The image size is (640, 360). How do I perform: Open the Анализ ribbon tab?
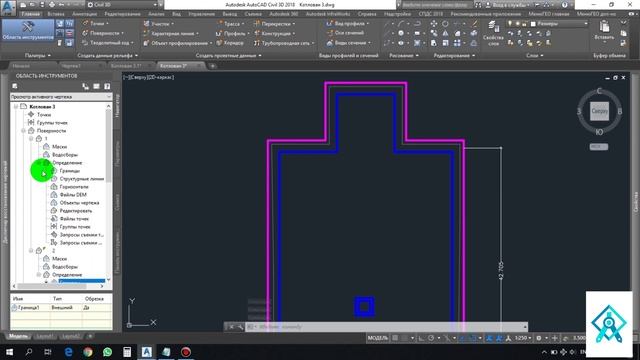[x=156, y=14]
